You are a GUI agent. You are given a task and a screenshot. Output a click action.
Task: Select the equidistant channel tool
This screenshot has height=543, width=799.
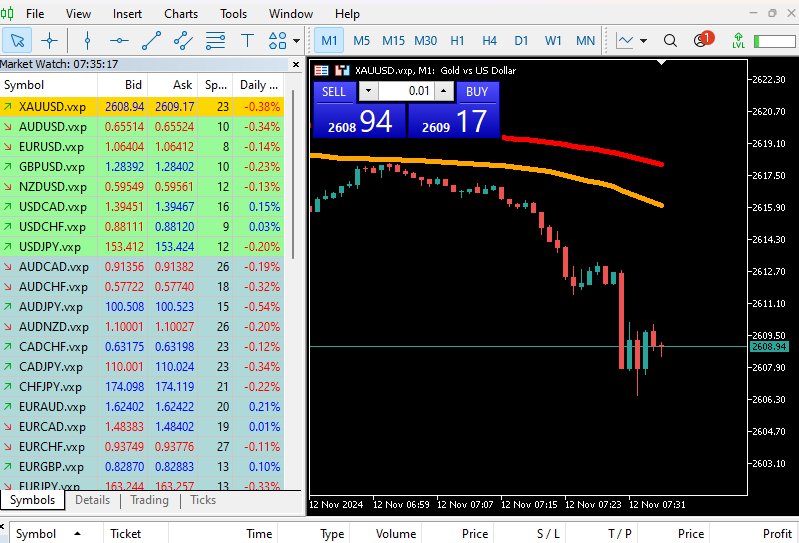(183, 41)
